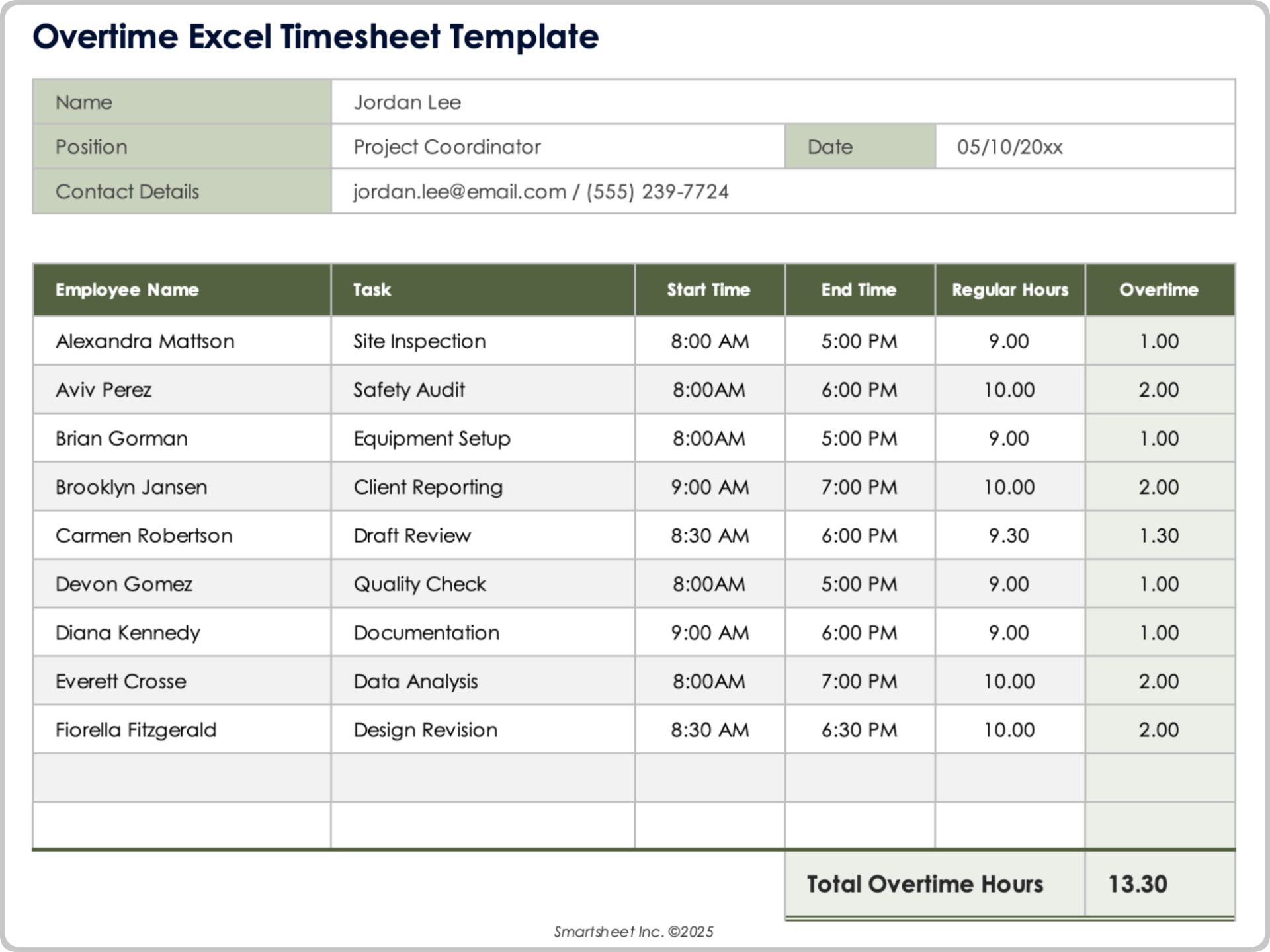Click the Name field showing Jordan Lee

(x=406, y=102)
